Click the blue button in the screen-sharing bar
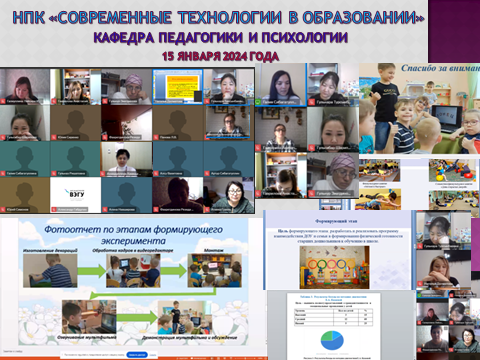 point(137,355)
